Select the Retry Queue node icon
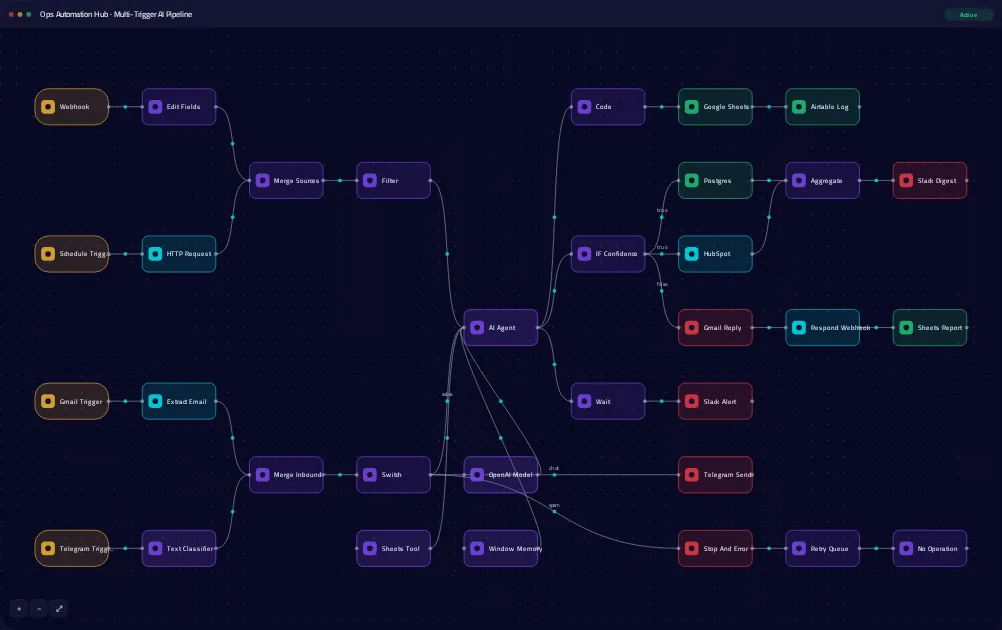 click(x=799, y=548)
